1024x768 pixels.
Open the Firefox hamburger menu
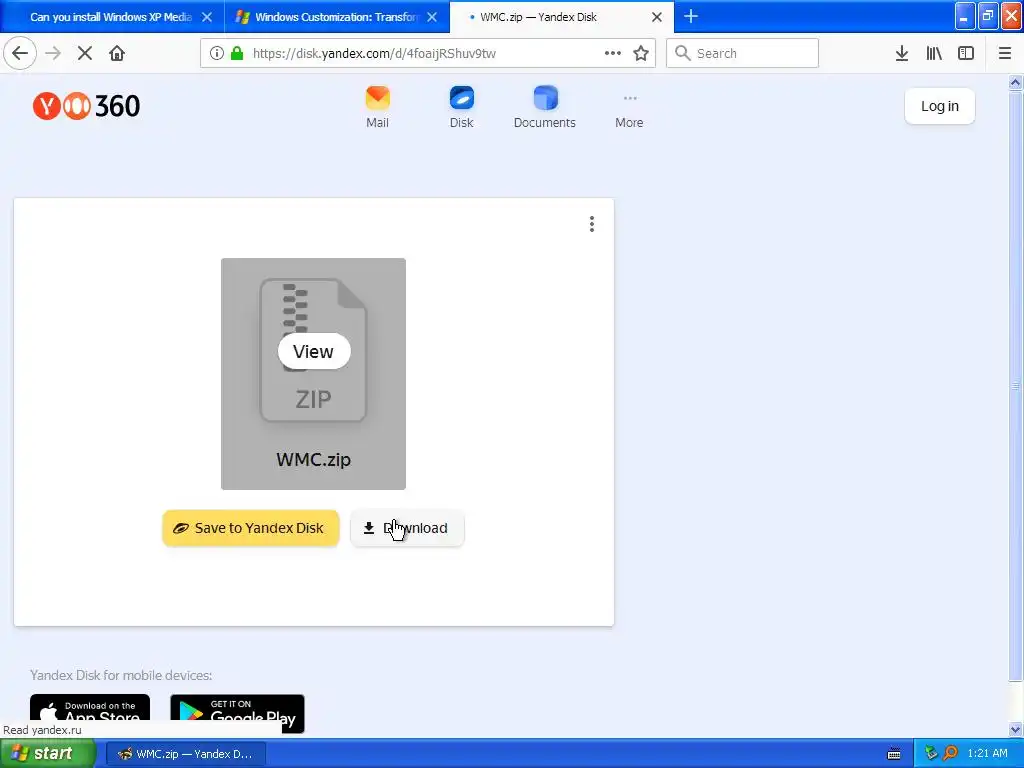pyautogui.click(x=1005, y=53)
